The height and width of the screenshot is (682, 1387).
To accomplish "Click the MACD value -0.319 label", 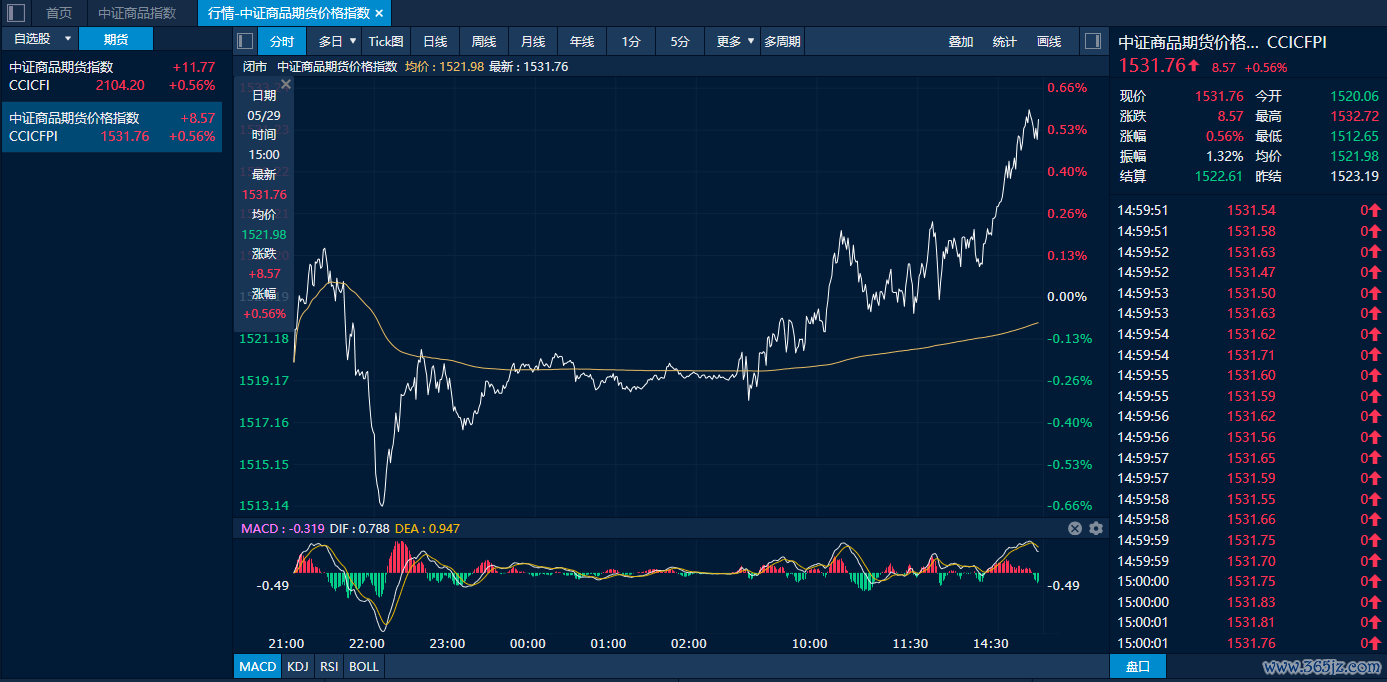I will [x=282, y=528].
